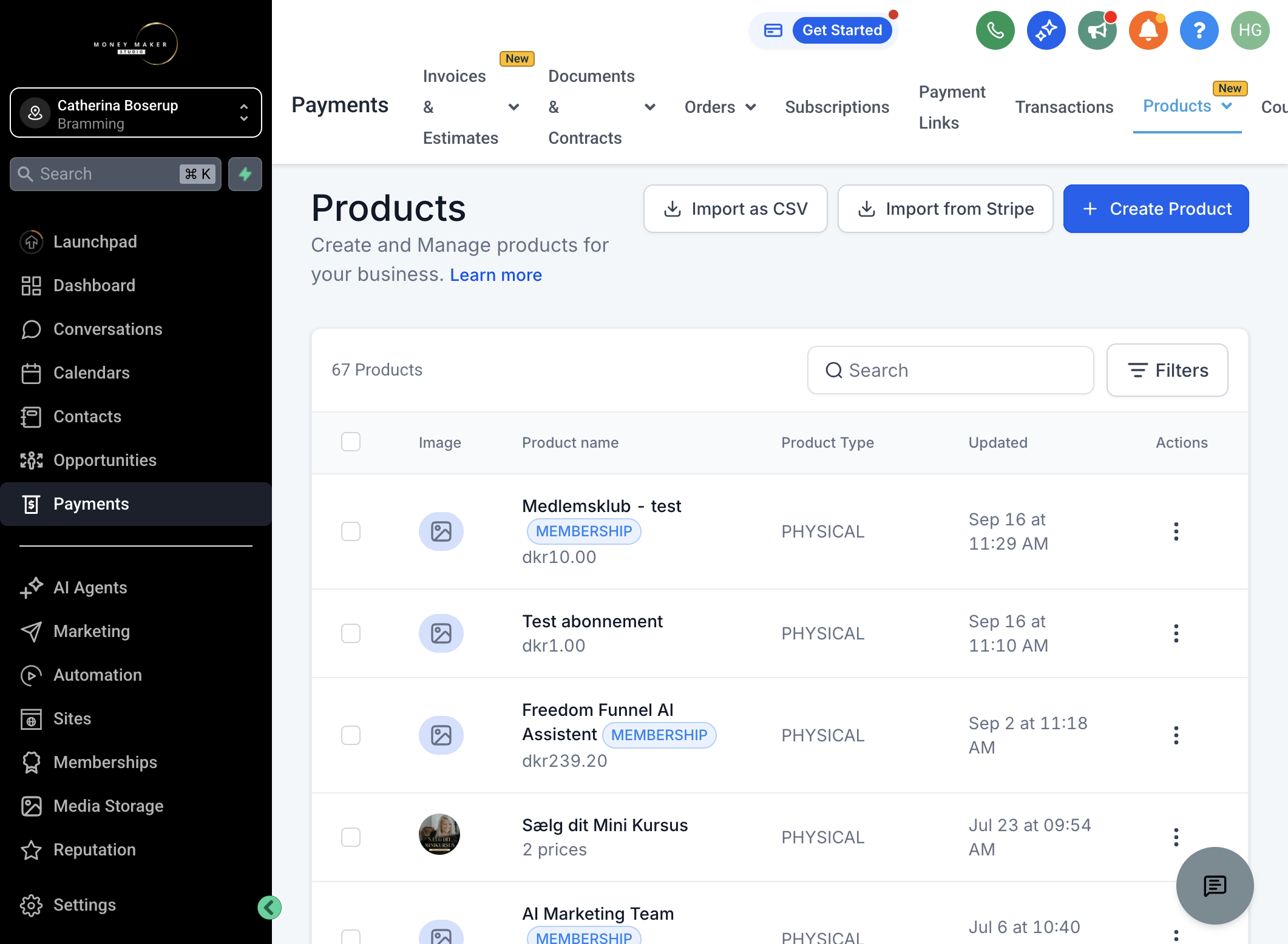Open the blue sparkle AI assistant icon

pyautogui.click(x=1046, y=30)
